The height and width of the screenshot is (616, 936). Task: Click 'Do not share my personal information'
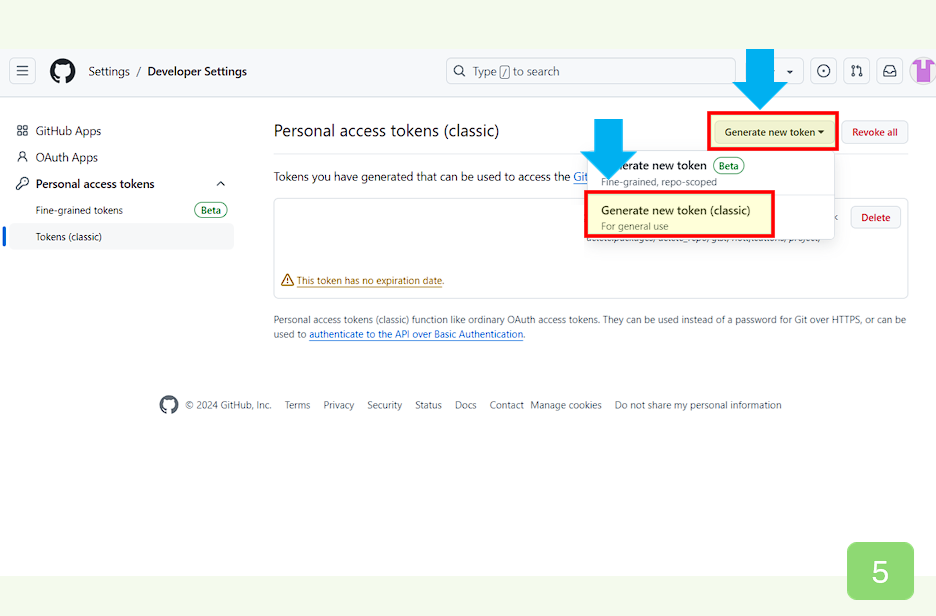click(698, 405)
